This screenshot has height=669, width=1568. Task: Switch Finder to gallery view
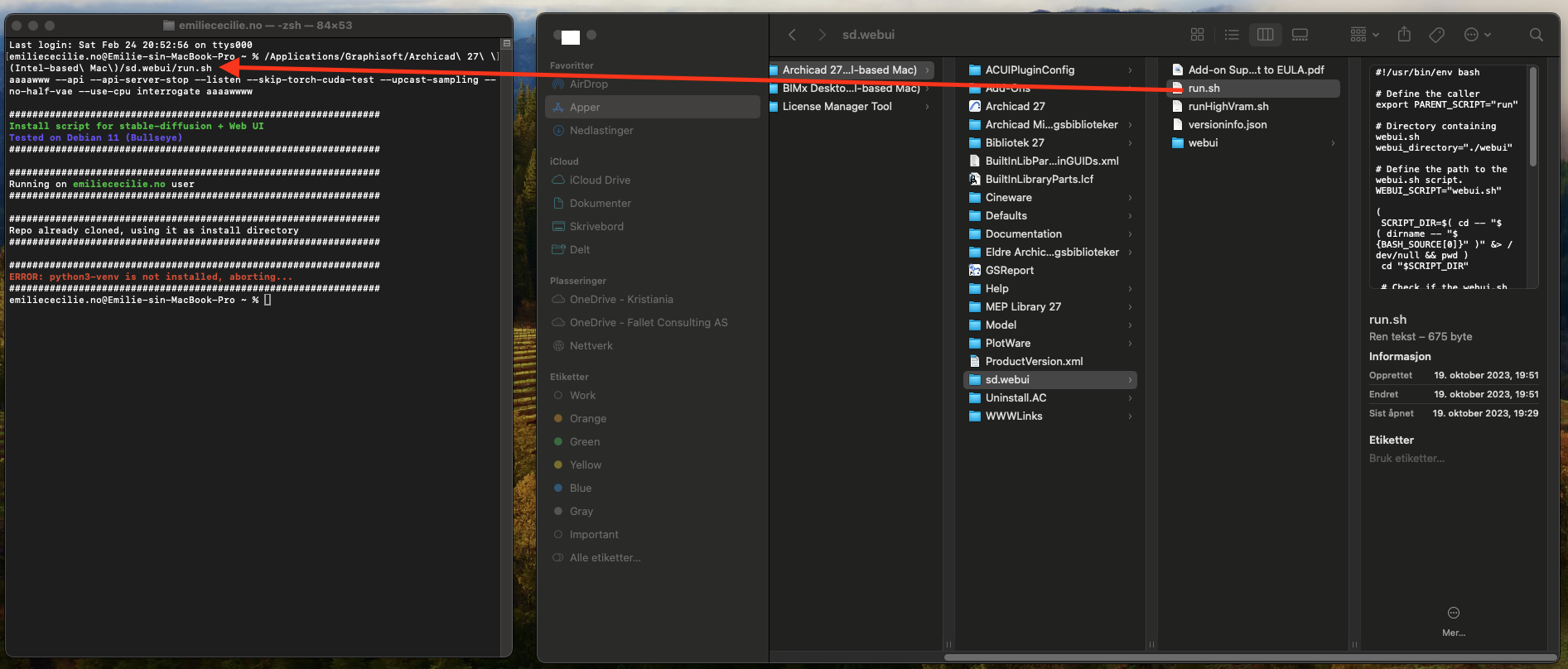[x=1300, y=35]
